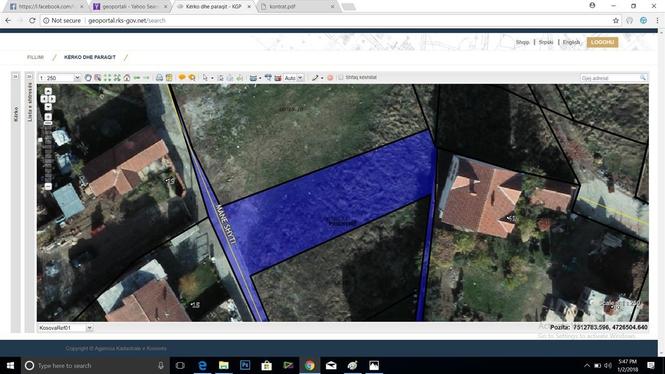
Task: Click the first yellow speech bubble icon
Action: (x=182, y=77)
